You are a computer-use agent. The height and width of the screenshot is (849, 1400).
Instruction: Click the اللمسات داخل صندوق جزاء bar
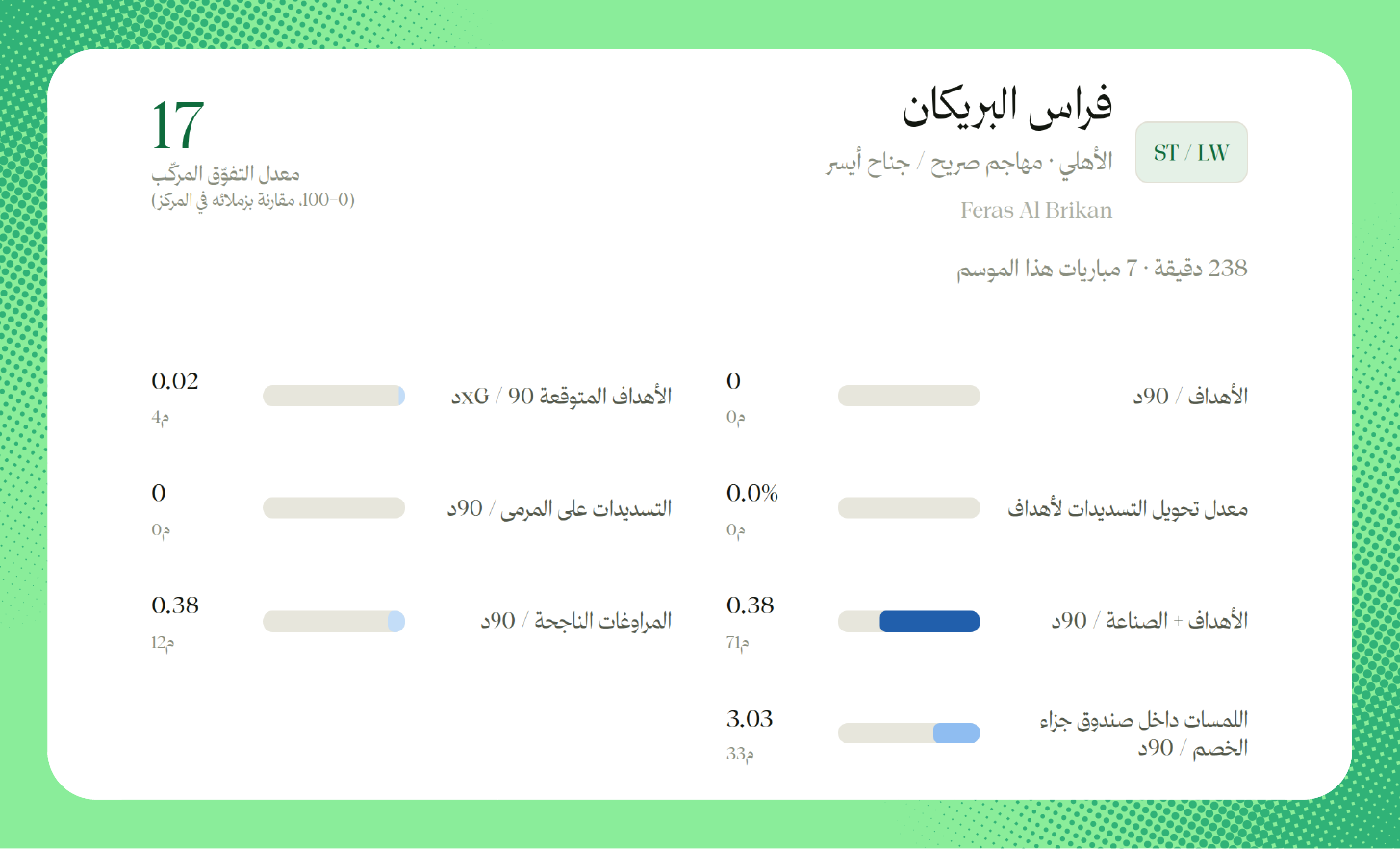[x=909, y=733]
